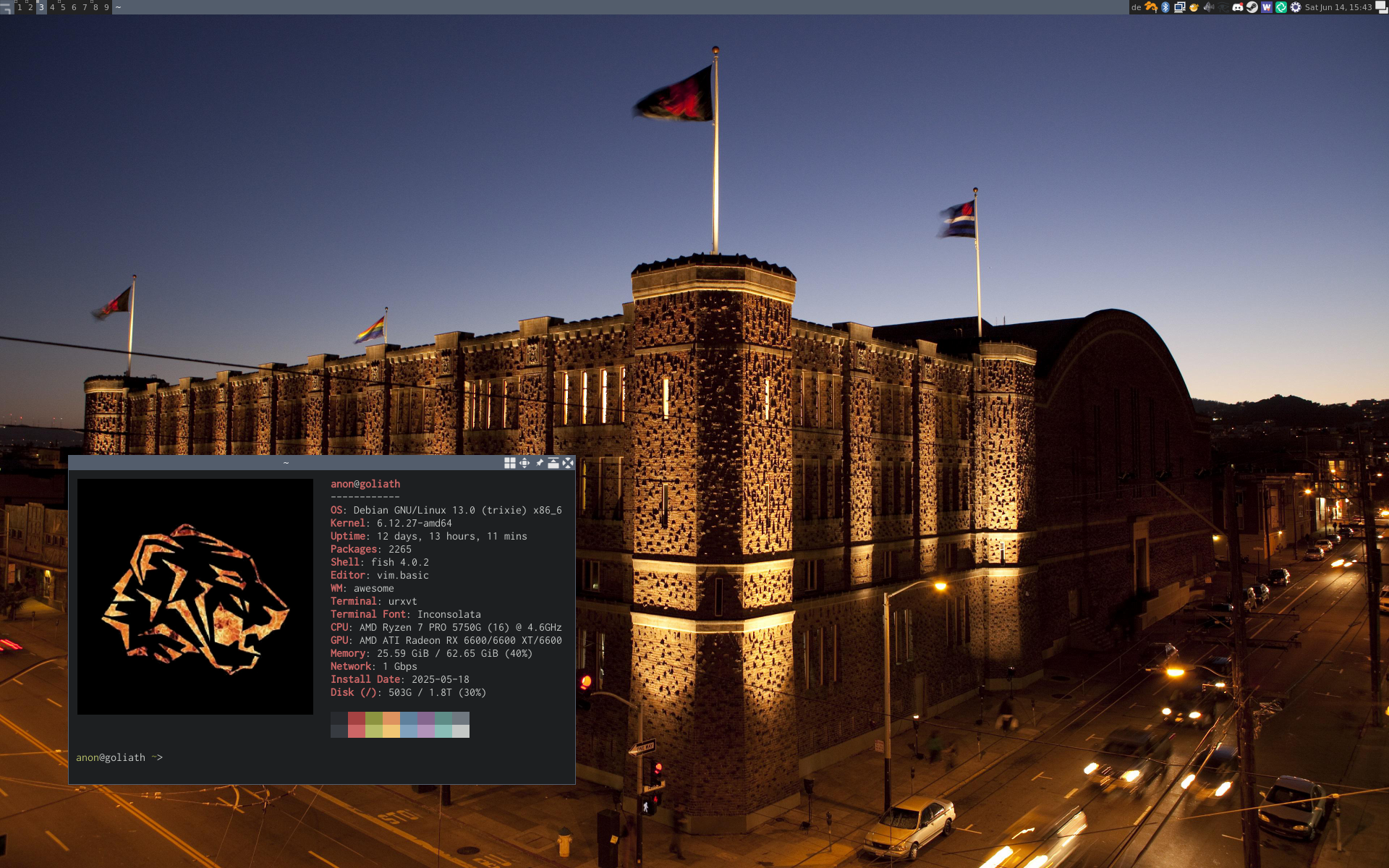This screenshot has height=868, width=1389.
Task: Click the Uptime line '12 days, 13 hours'
Action: (x=429, y=536)
